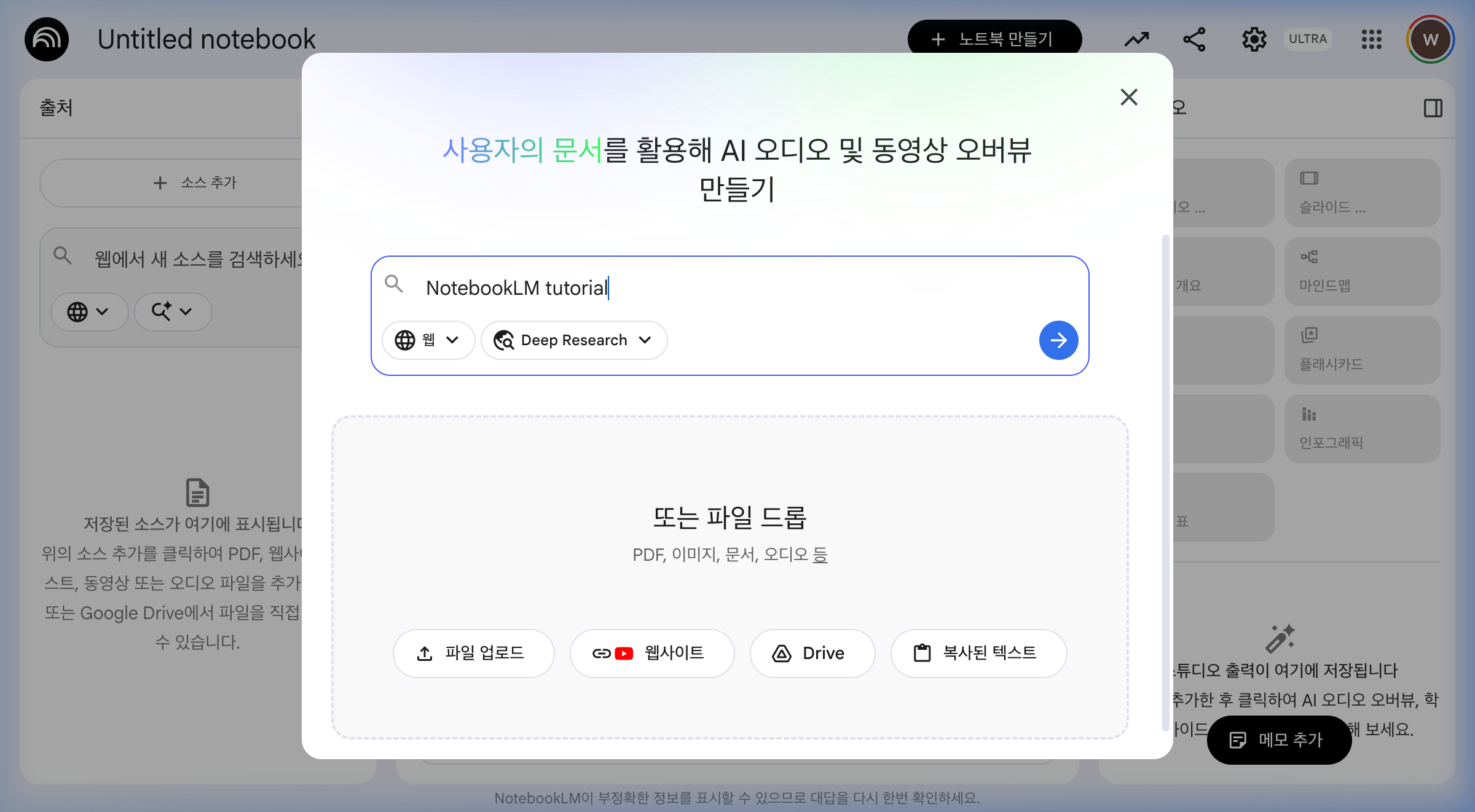Open the analytics trending arrow icon

tap(1136, 39)
